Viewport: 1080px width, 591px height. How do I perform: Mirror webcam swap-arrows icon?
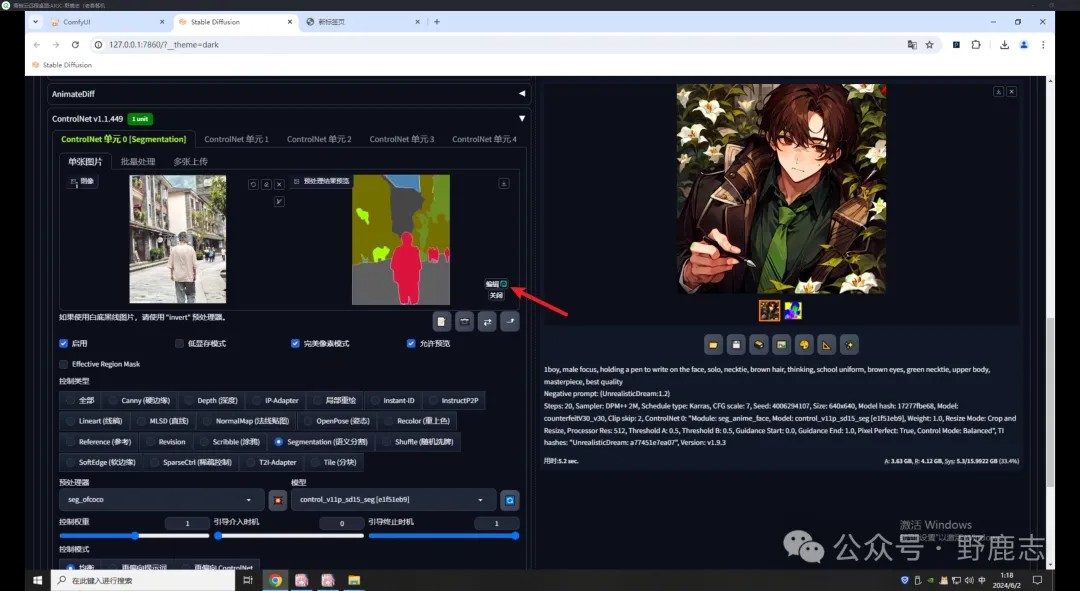coord(488,321)
